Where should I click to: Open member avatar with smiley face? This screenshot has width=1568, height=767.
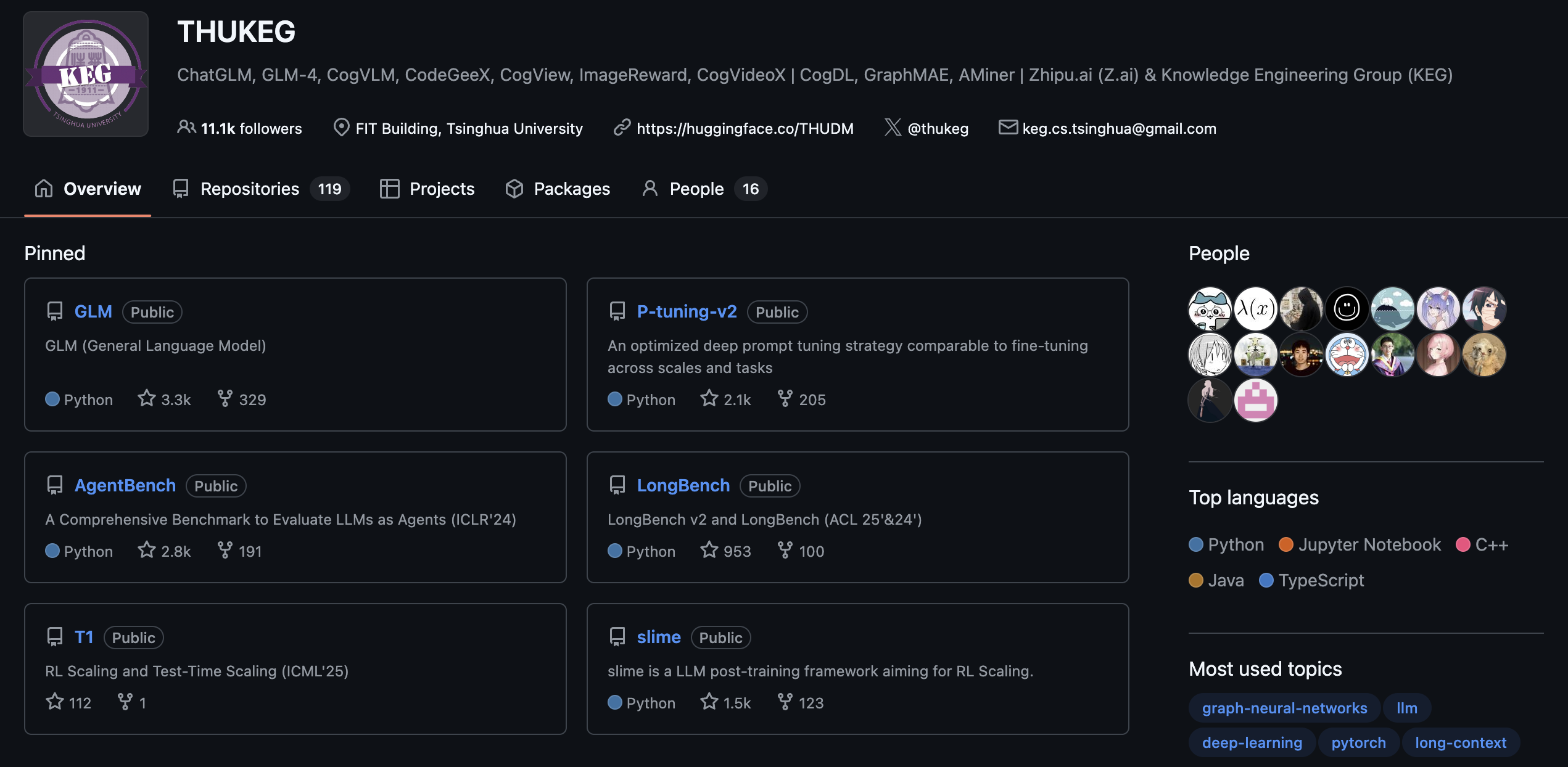click(1347, 308)
